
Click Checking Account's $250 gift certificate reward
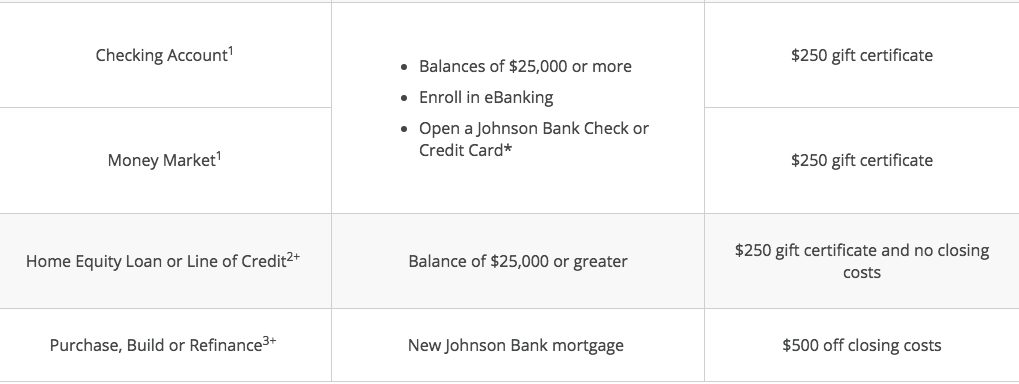(x=862, y=55)
